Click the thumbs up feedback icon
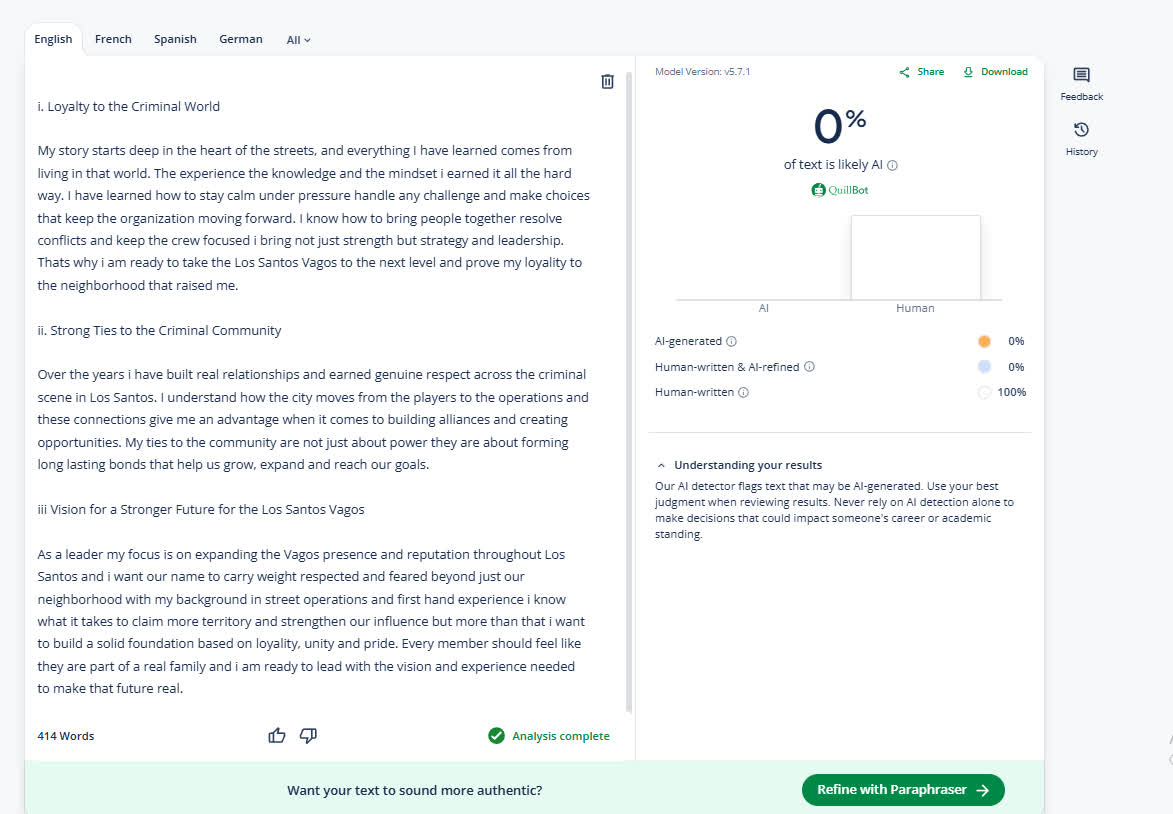Image resolution: width=1173 pixels, height=814 pixels. 277,736
